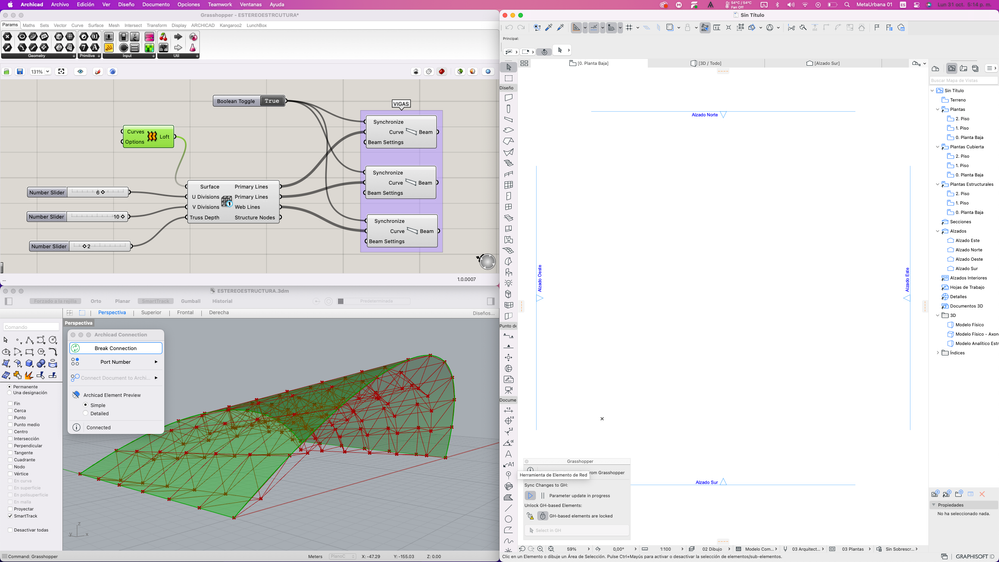Click the Truss component icon
Viewport: 999px width, 562px height.
pos(227,201)
